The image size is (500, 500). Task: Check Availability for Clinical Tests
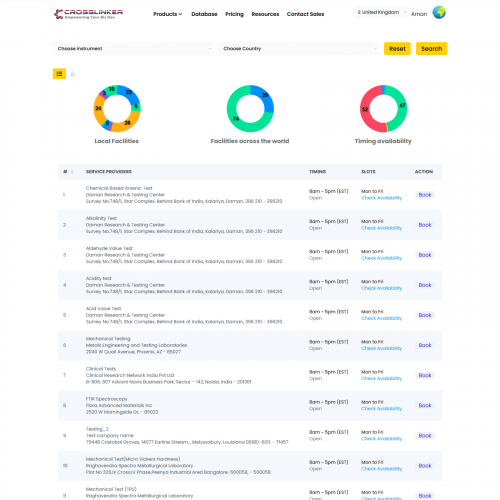381,378
